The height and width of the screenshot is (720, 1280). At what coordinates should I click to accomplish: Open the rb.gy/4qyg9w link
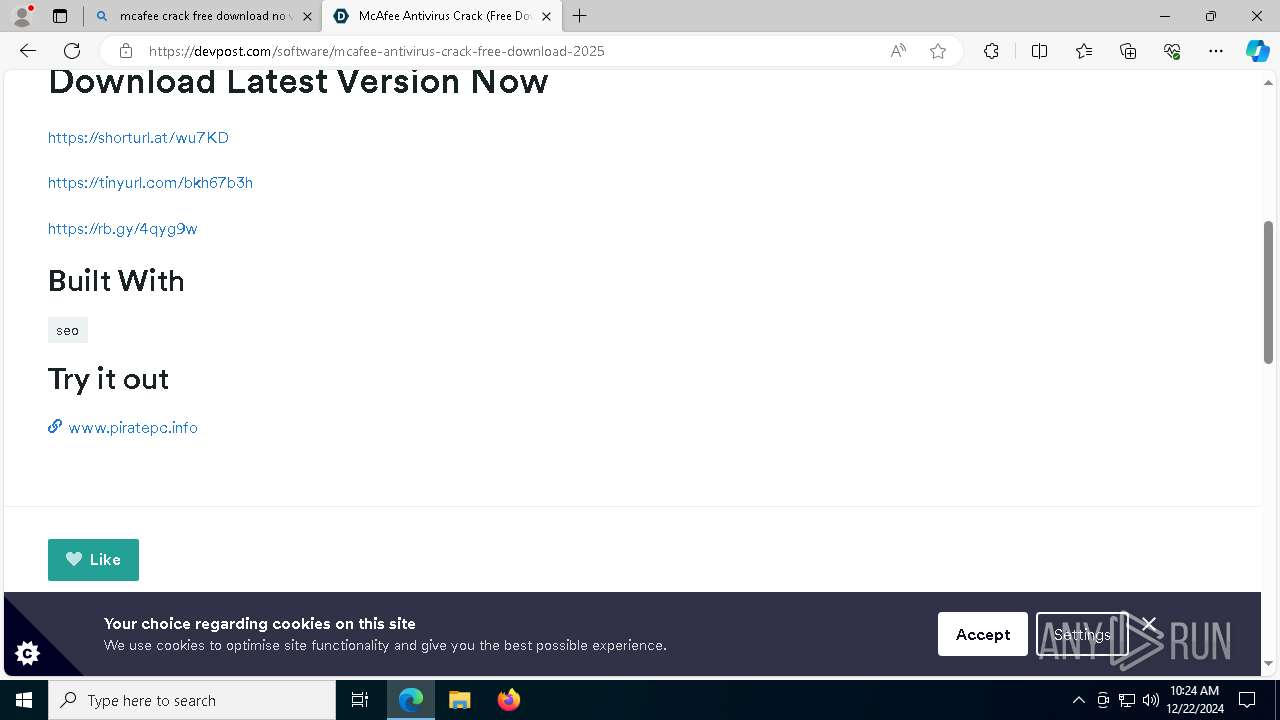(122, 228)
